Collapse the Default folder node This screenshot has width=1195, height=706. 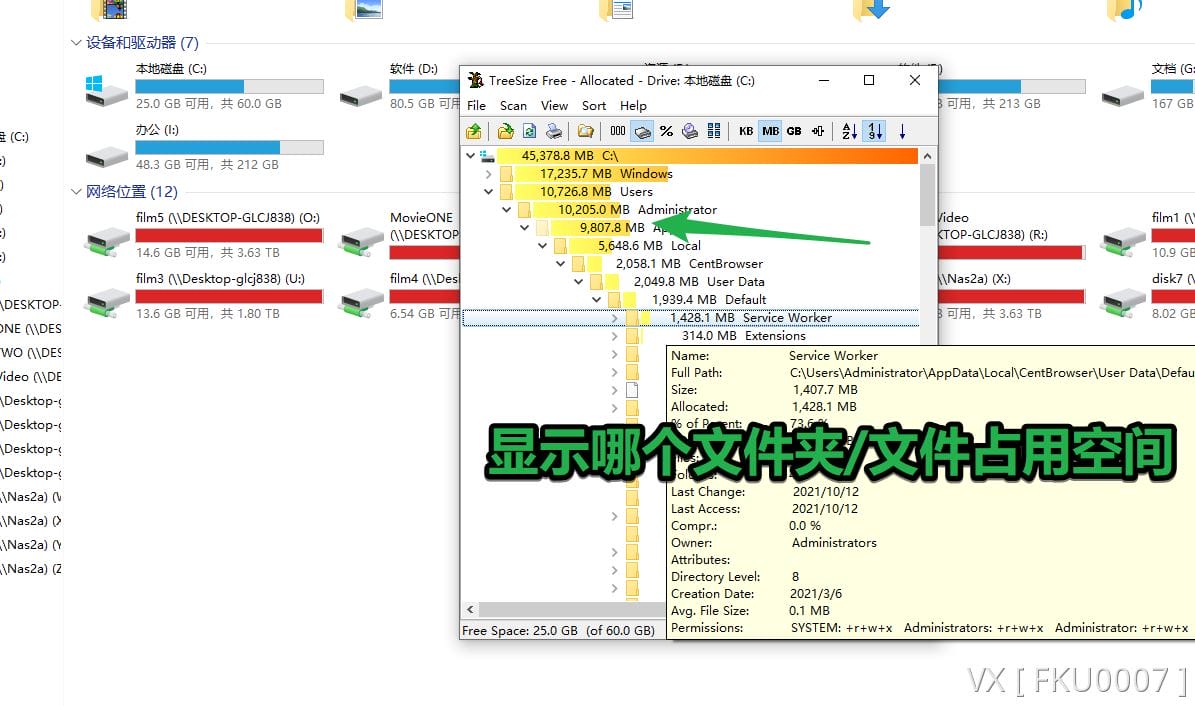[x=596, y=300]
